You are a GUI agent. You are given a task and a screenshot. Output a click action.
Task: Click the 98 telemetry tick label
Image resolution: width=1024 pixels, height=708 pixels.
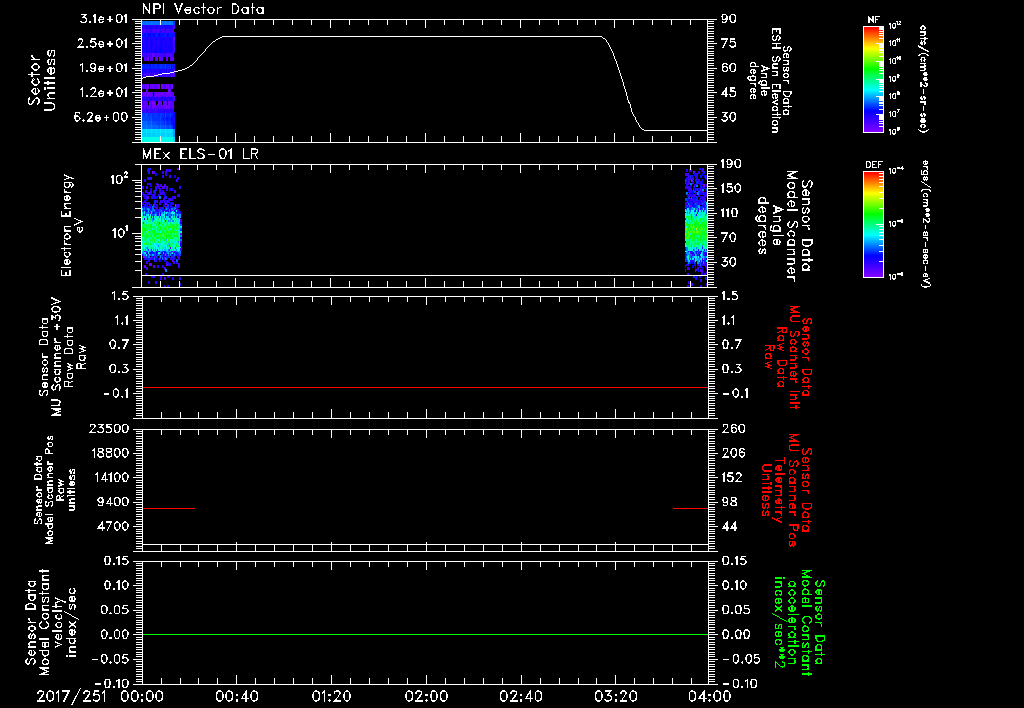(x=729, y=502)
